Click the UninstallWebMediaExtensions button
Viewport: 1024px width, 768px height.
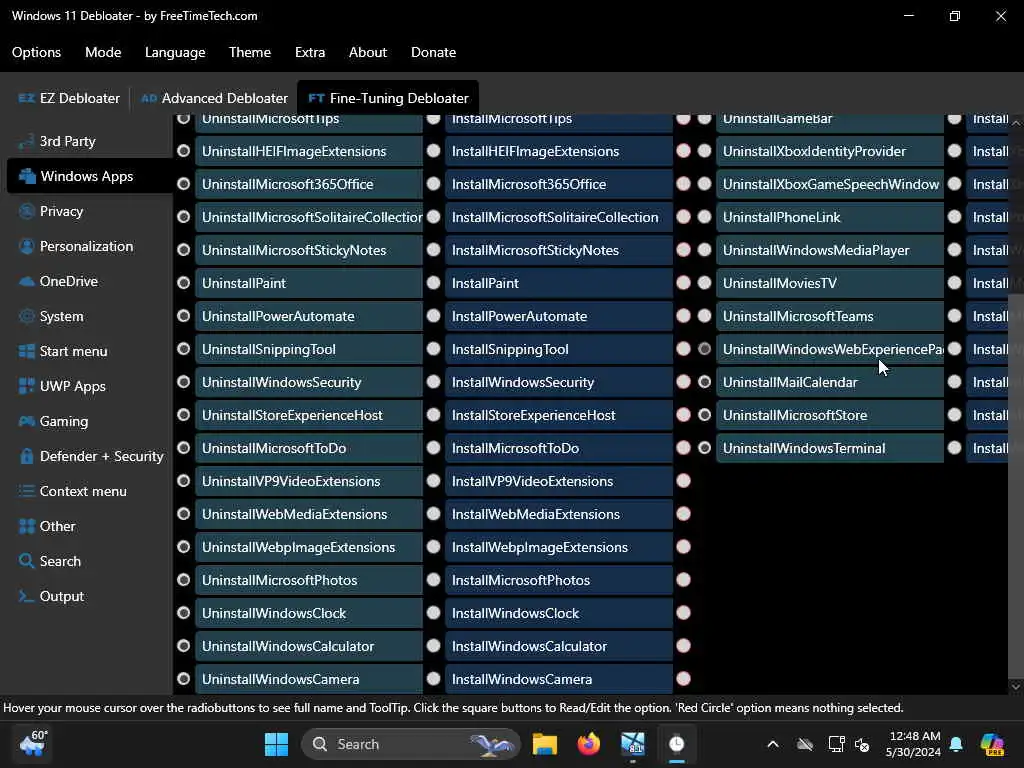[x=309, y=514]
